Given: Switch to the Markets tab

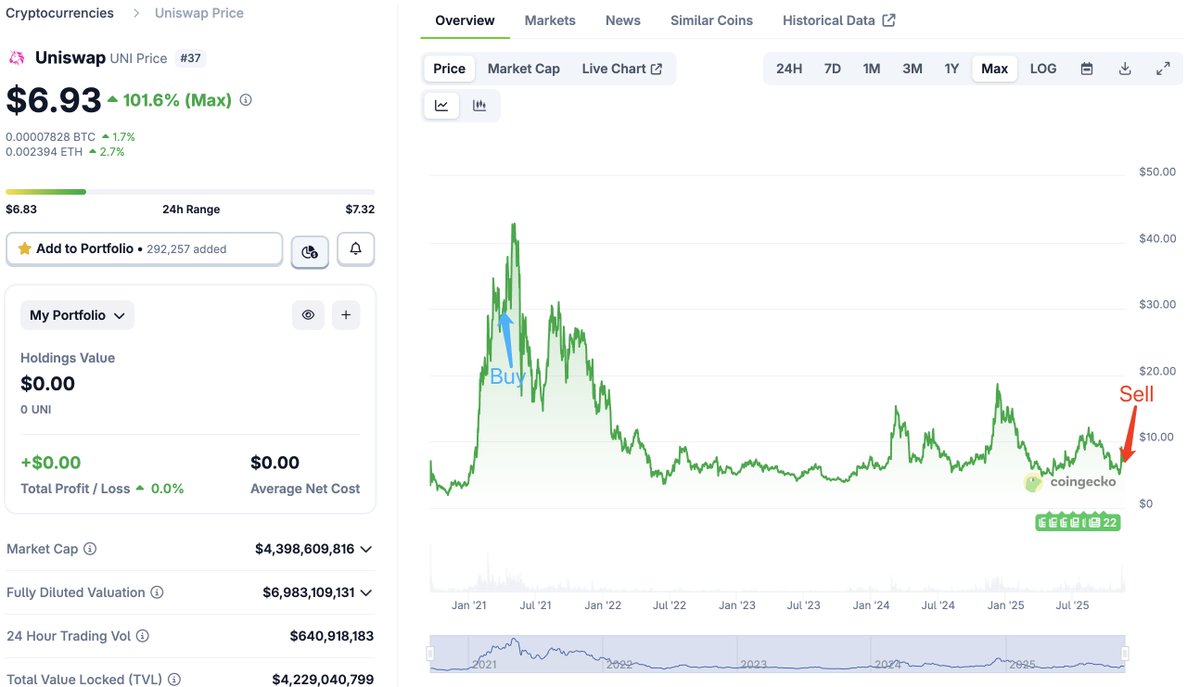Looking at the screenshot, I should (x=550, y=20).
